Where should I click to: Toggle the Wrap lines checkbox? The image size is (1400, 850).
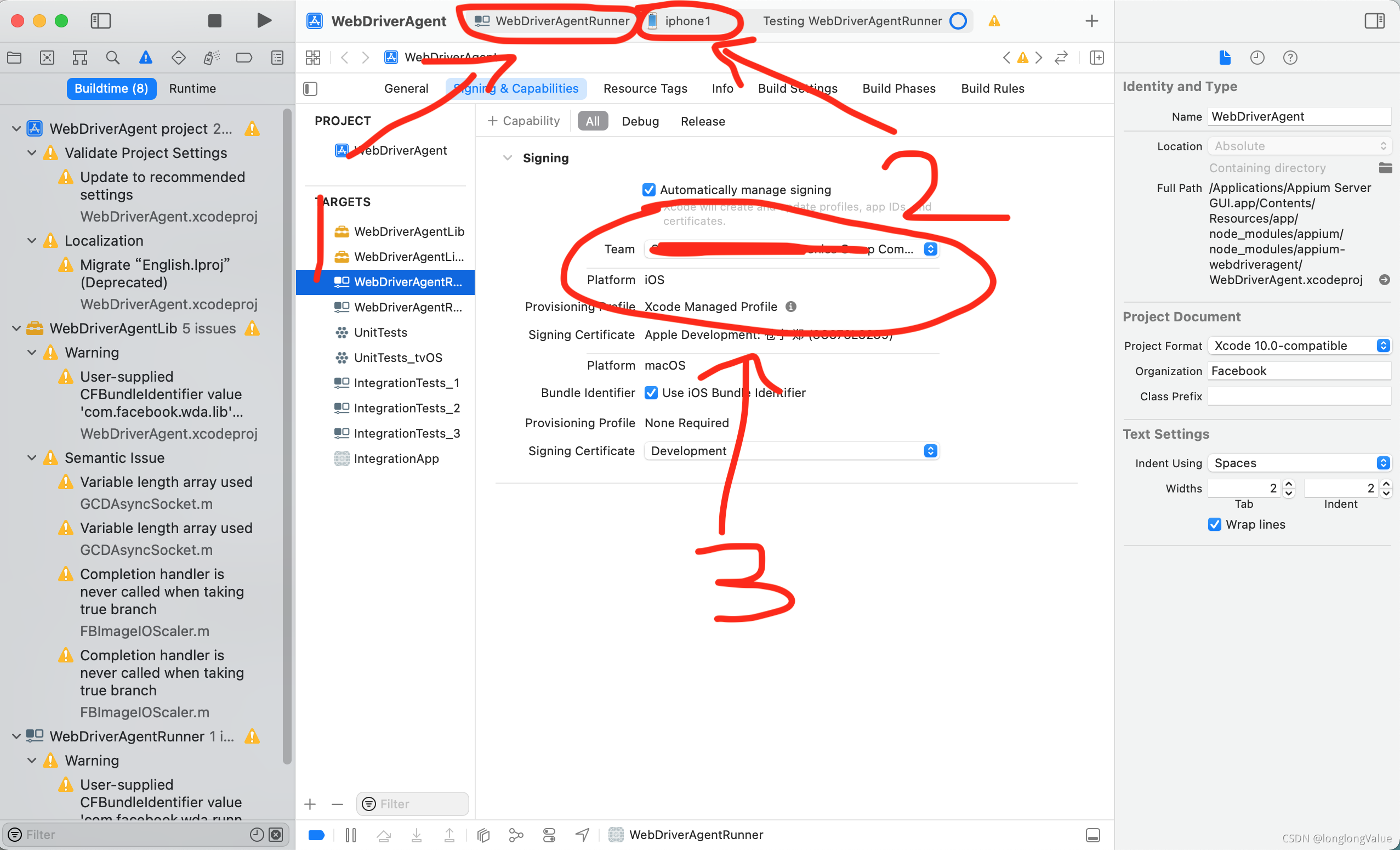[x=1214, y=524]
